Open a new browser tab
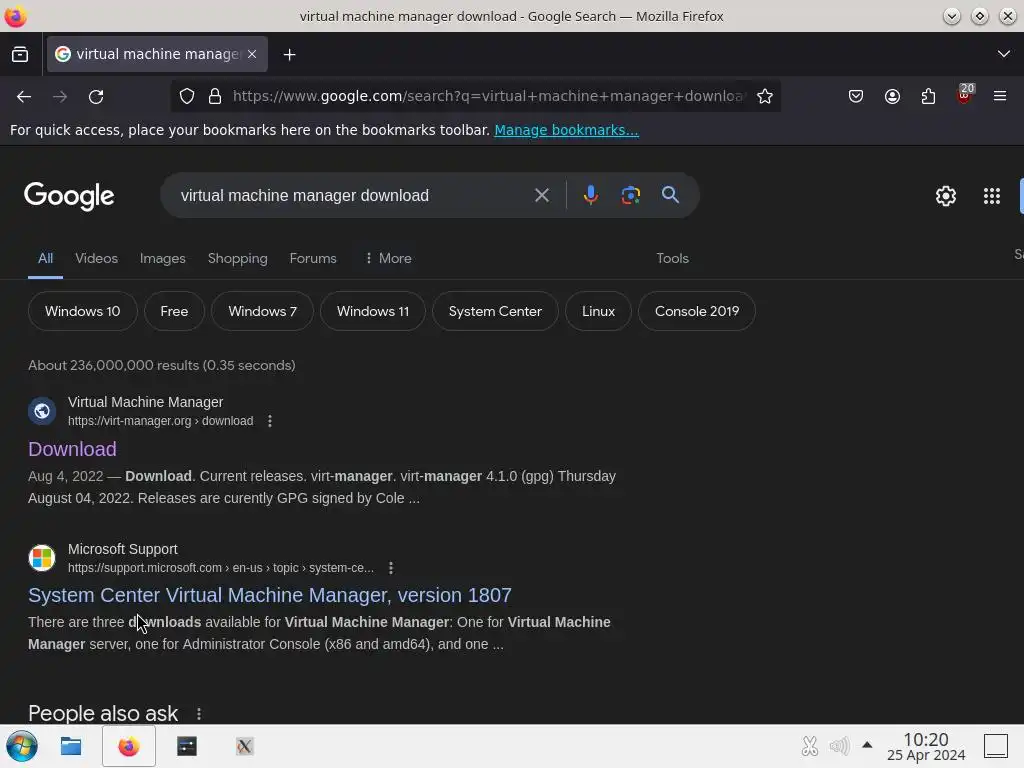The width and height of the screenshot is (1024, 768). [x=289, y=54]
